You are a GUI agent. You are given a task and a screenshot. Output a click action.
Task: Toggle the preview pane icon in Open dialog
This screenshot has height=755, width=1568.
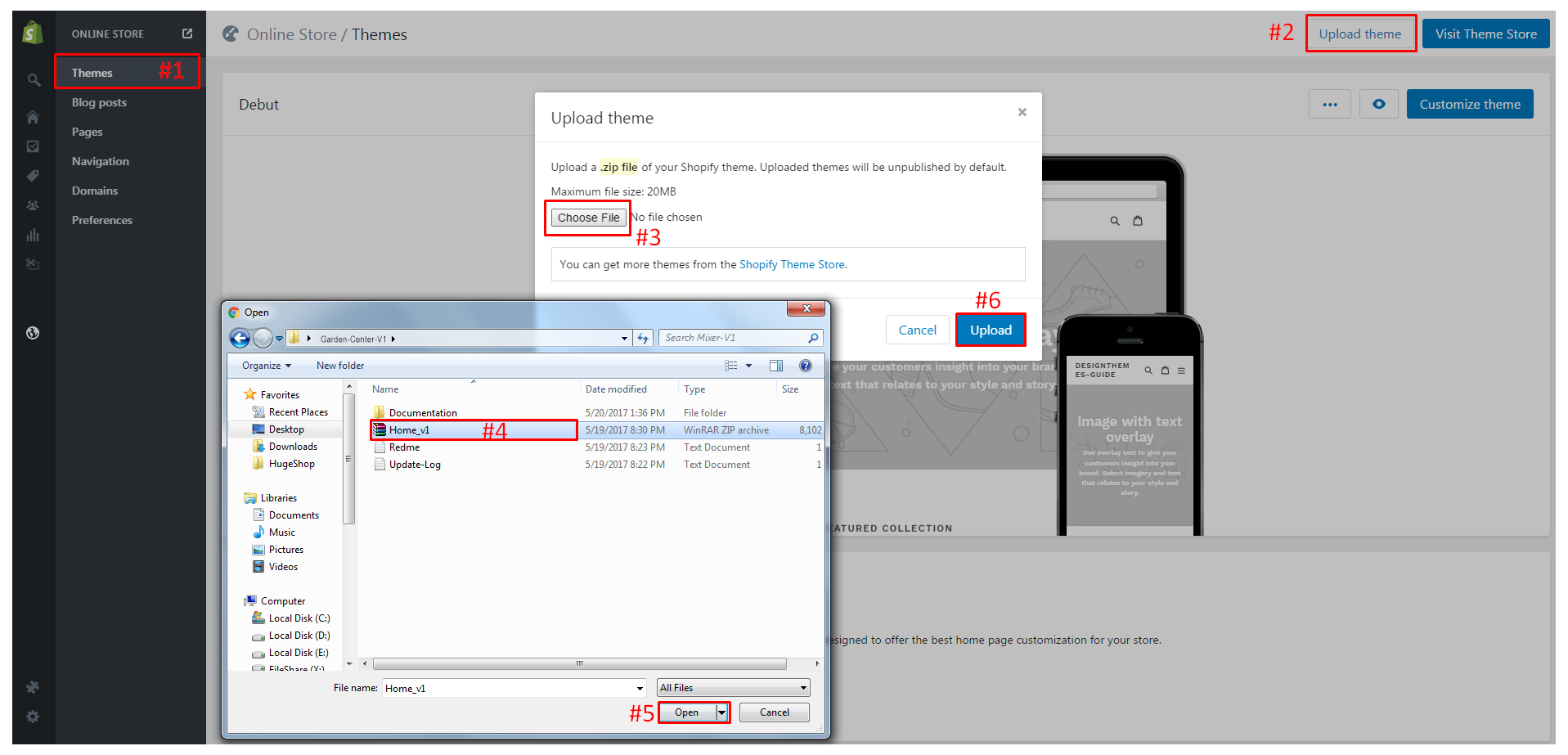pyautogui.click(x=776, y=366)
